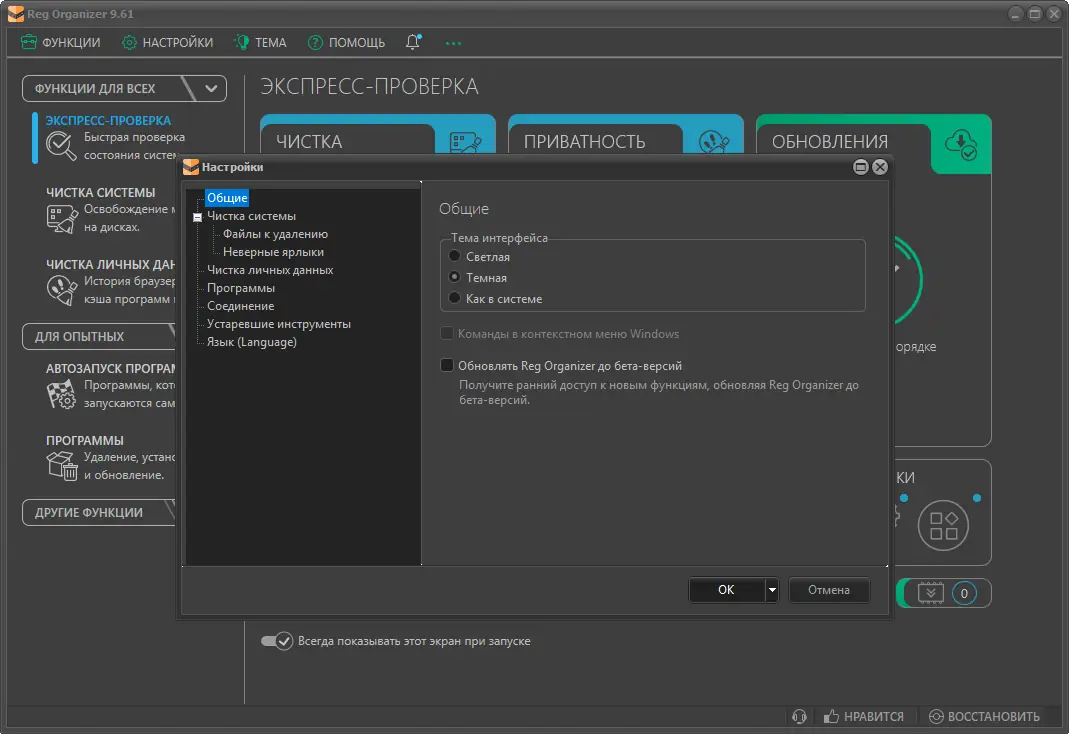Screen dimensions: 1069x734
Task: Click the ПРИВАТНОСТЬ card icon
Action: pyautogui.click(x=714, y=143)
